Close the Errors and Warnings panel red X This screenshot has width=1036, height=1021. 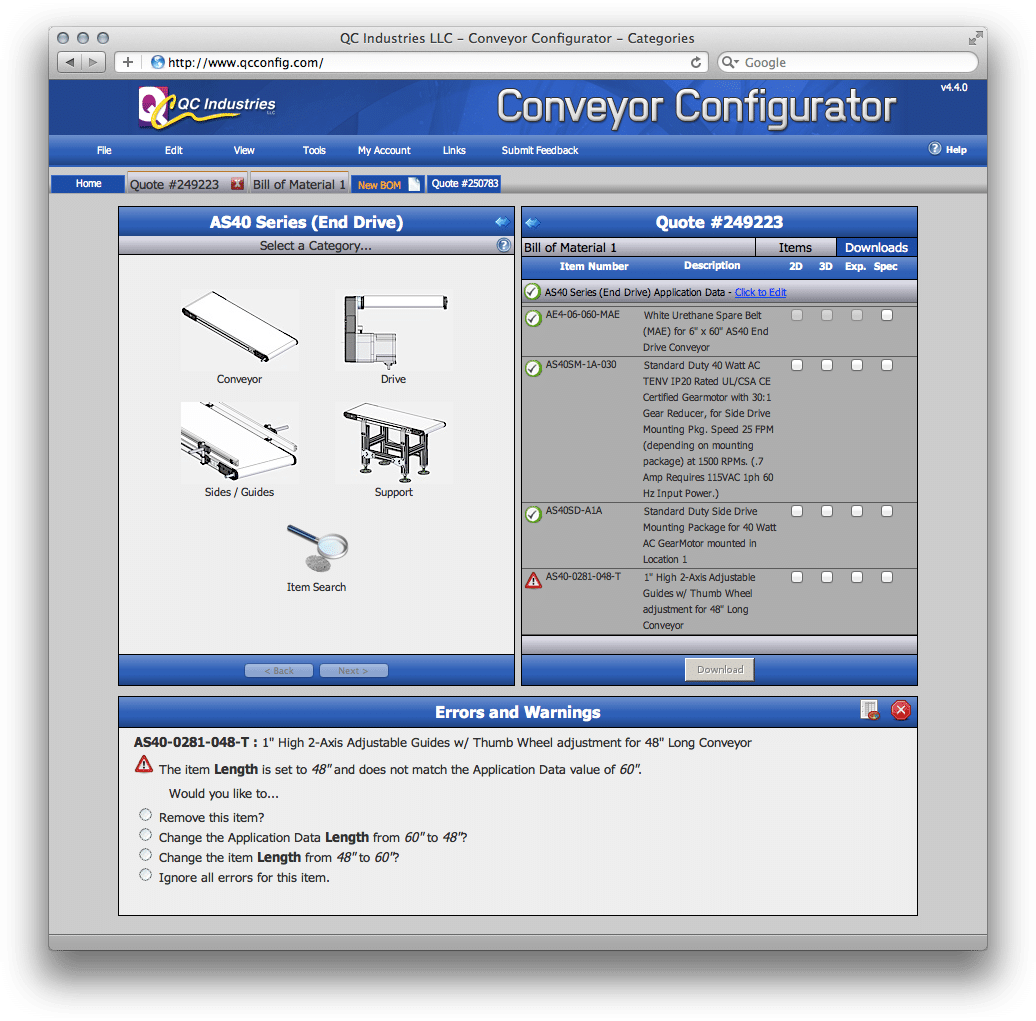tap(900, 710)
